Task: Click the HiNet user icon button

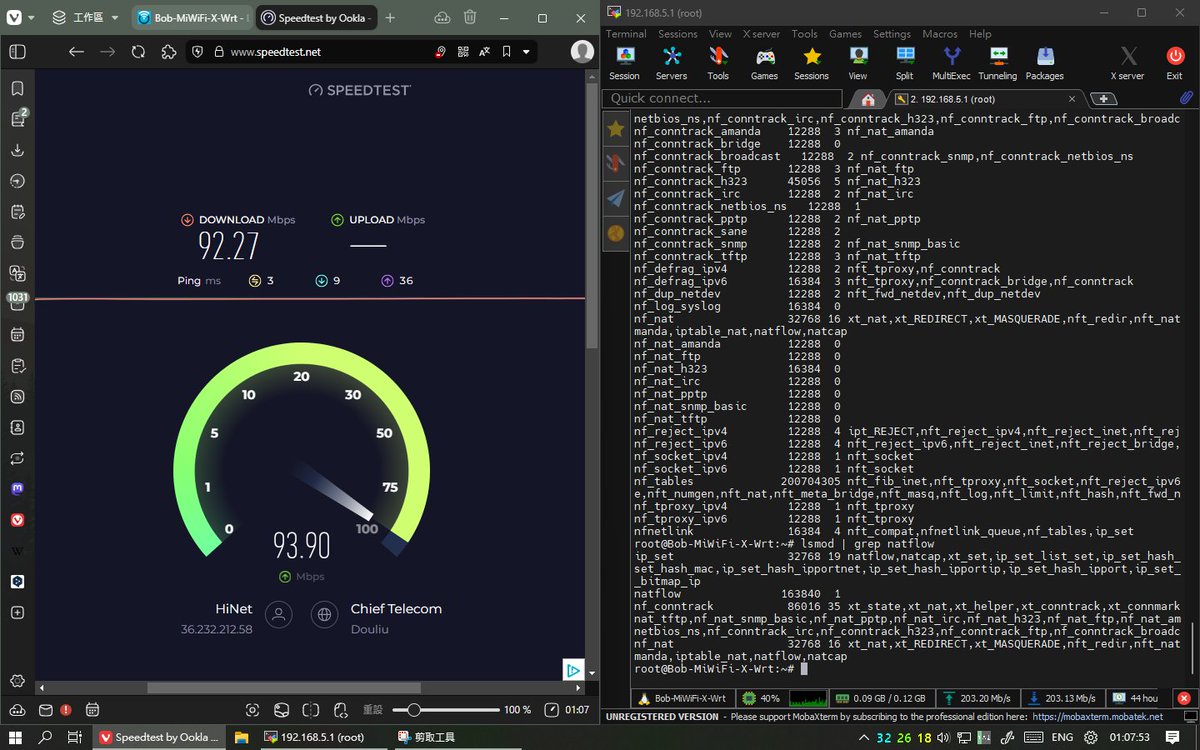Action: coord(279,614)
